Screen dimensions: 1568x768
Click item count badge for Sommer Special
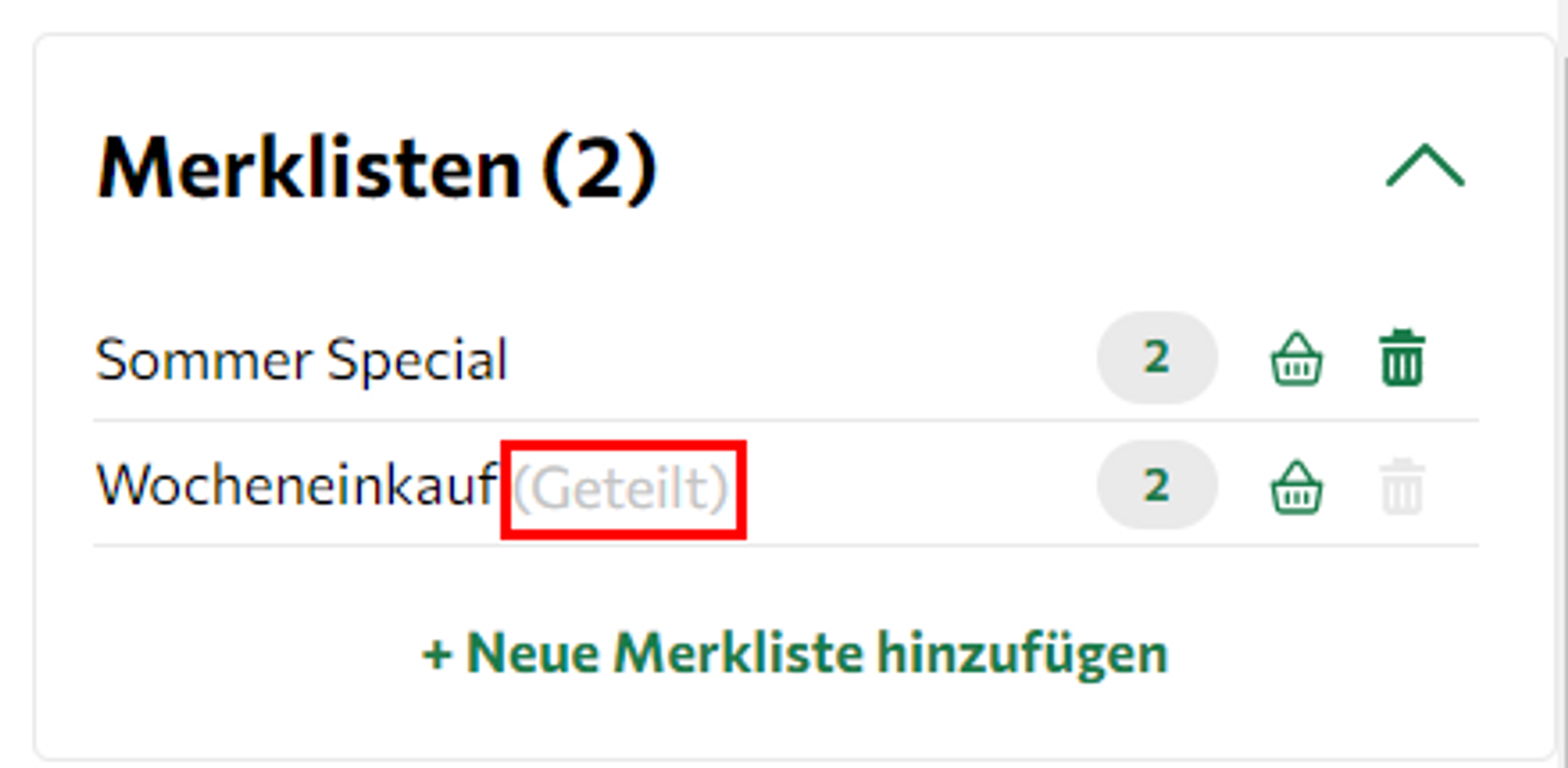tap(1156, 358)
